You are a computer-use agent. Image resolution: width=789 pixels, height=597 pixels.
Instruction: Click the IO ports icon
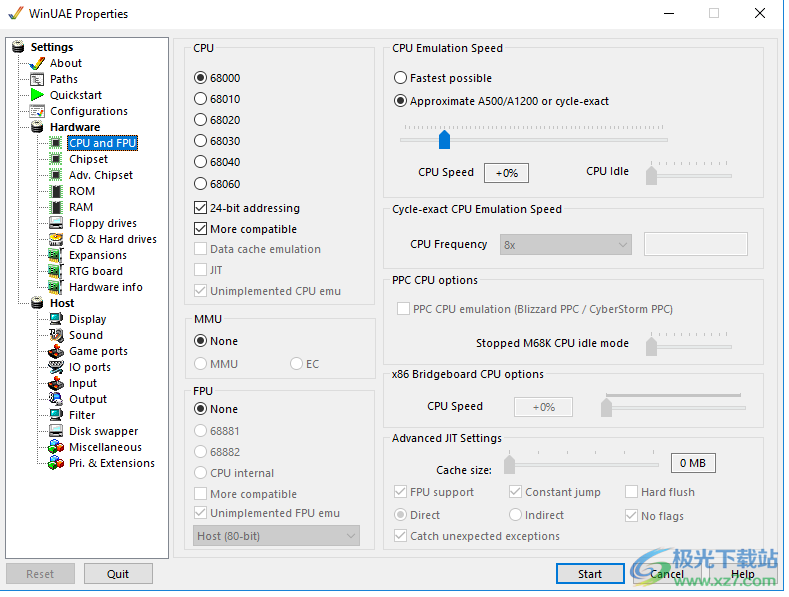56,367
